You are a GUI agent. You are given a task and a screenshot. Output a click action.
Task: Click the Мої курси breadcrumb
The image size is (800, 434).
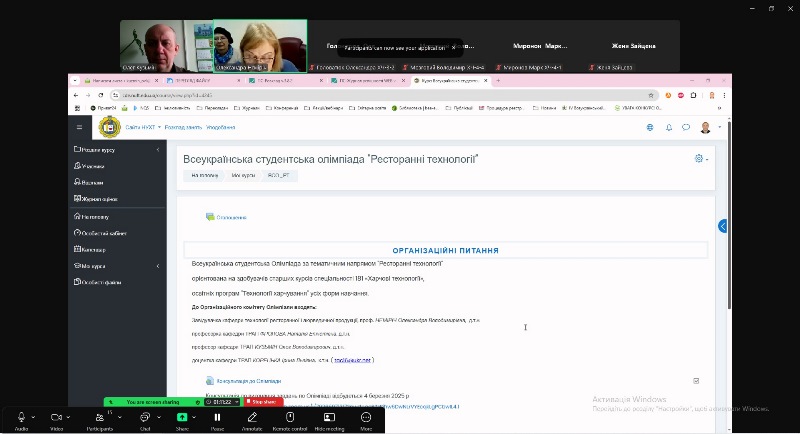click(x=243, y=175)
